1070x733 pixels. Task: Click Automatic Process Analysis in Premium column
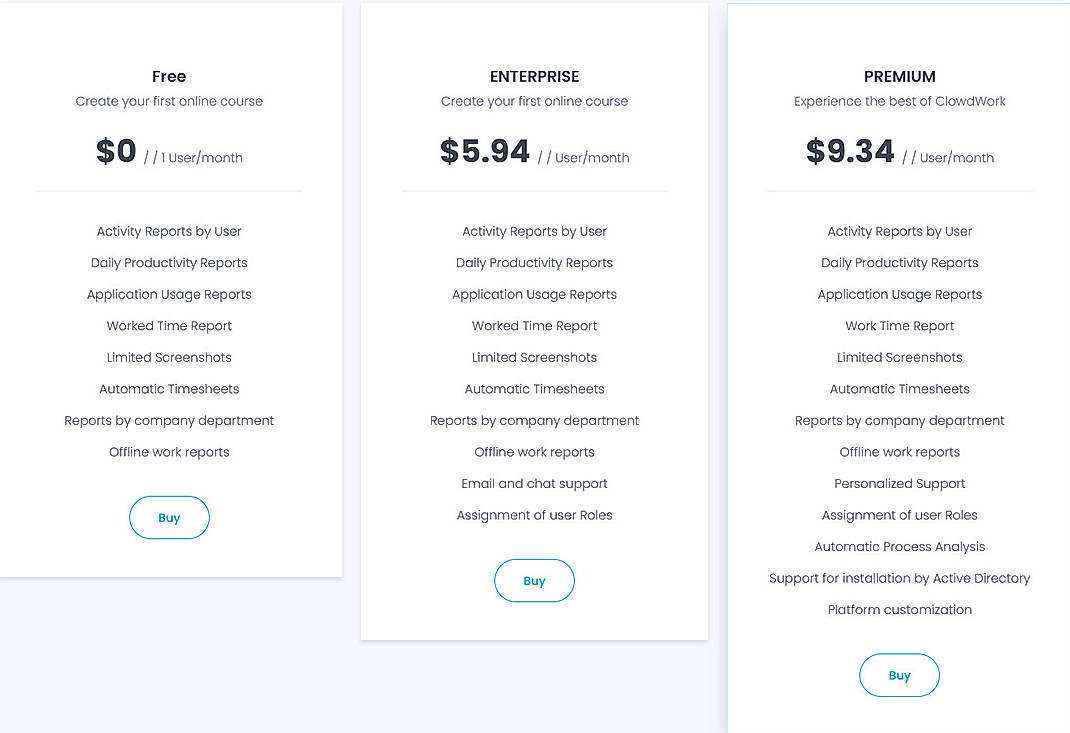899,546
